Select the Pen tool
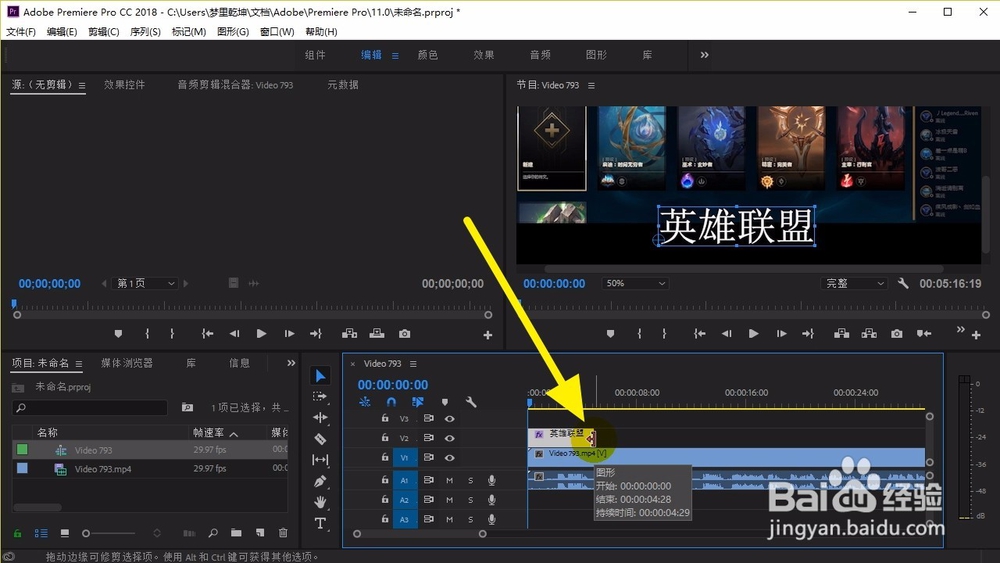Screen dimensions: 1000x563 point(320,481)
